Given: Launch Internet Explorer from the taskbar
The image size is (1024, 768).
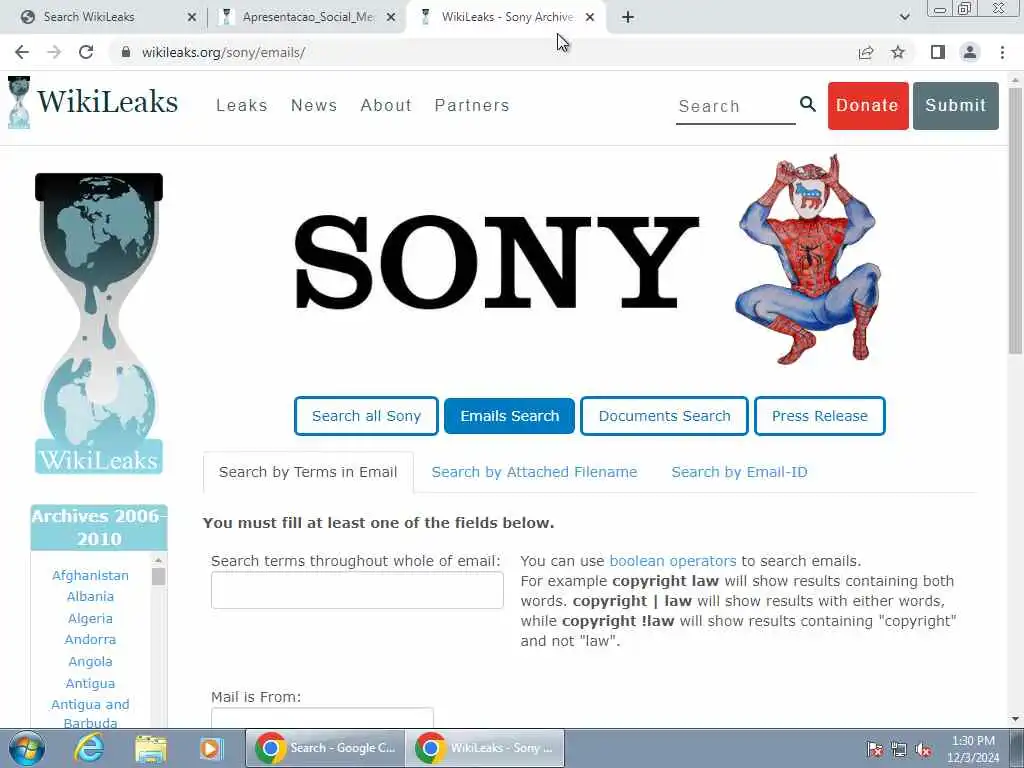Looking at the screenshot, I should pyautogui.click(x=89, y=748).
